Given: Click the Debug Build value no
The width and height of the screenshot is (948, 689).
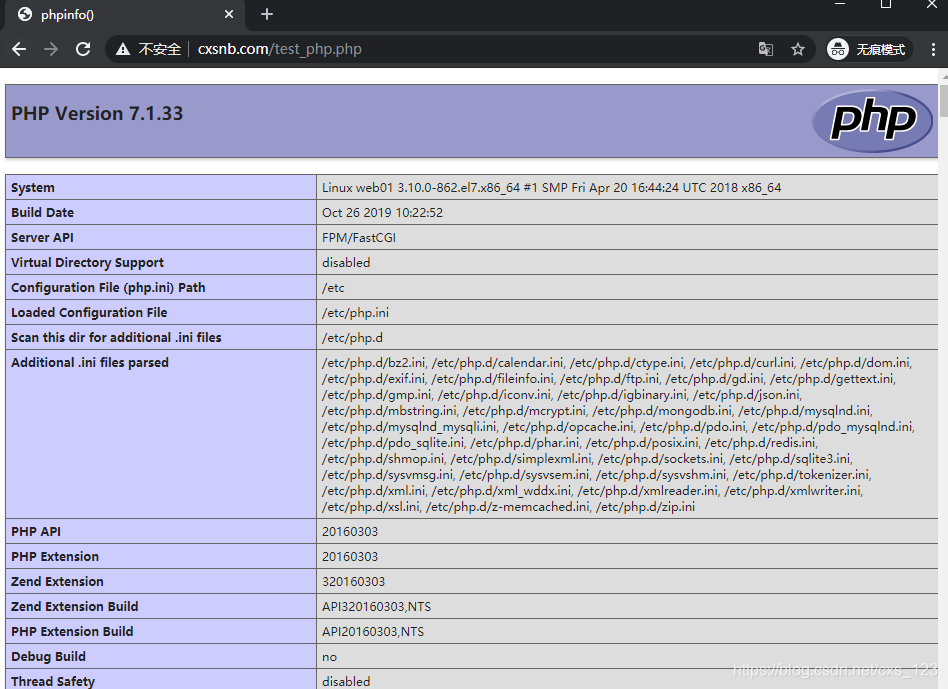Looking at the screenshot, I should click(330, 657).
